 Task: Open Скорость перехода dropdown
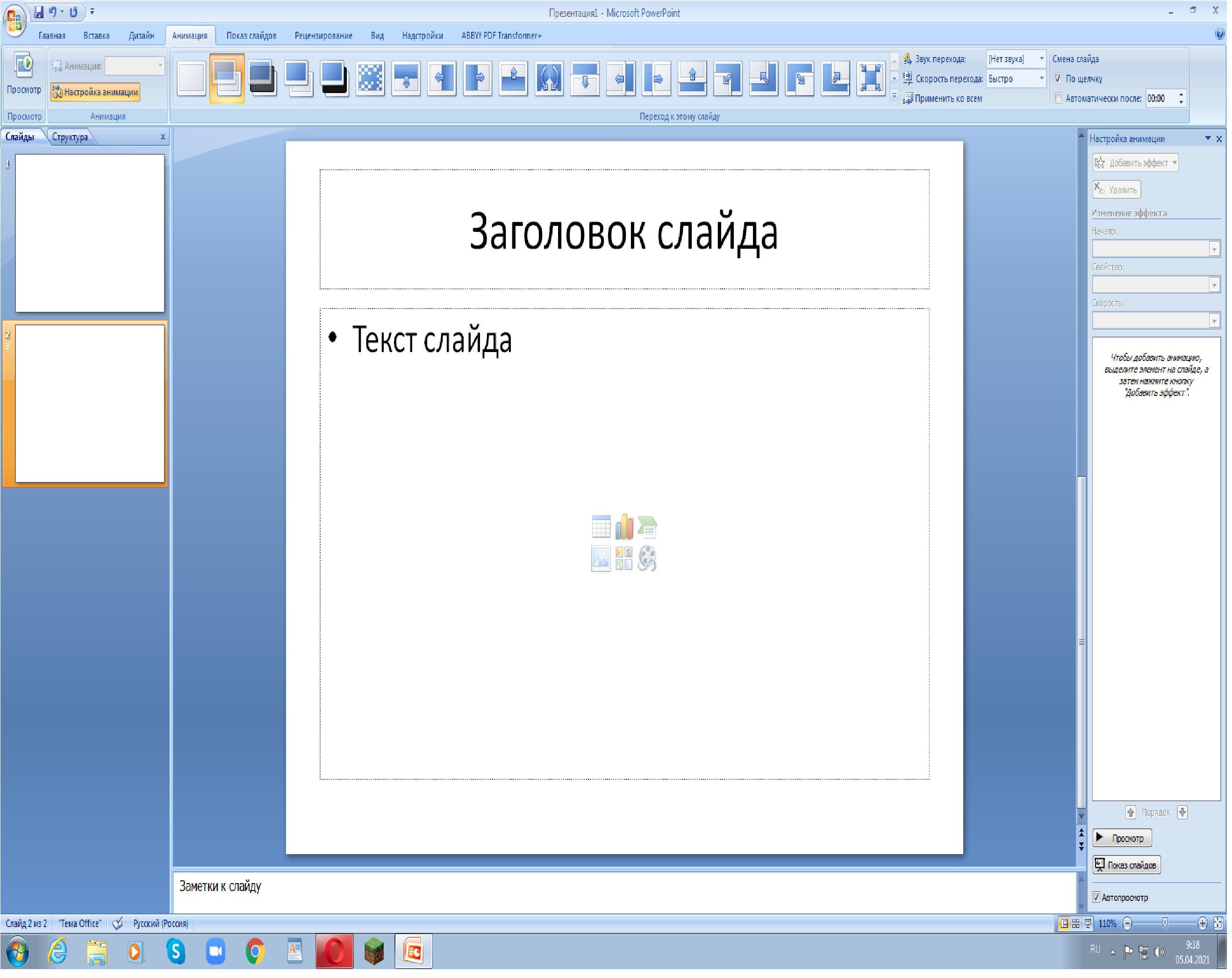click(1042, 79)
